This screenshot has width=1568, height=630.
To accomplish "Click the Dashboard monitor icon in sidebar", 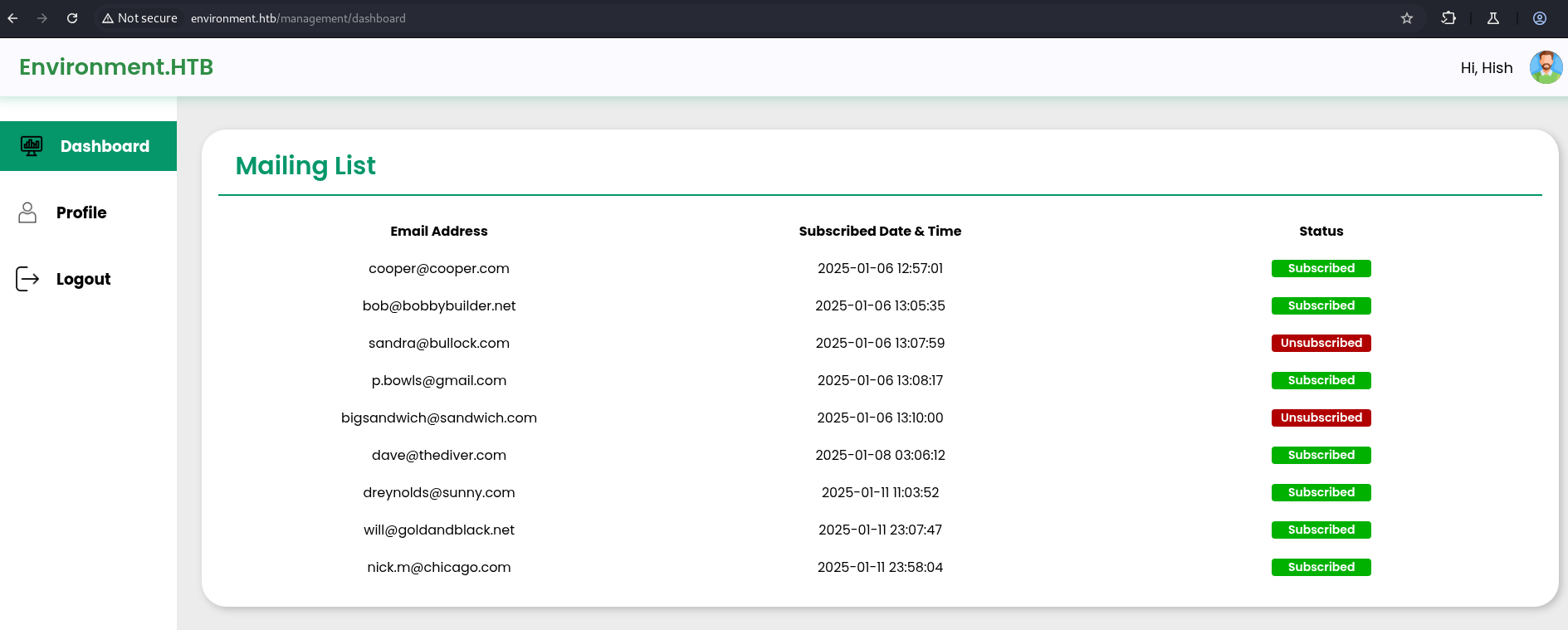I will pyautogui.click(x=32, y=146).
